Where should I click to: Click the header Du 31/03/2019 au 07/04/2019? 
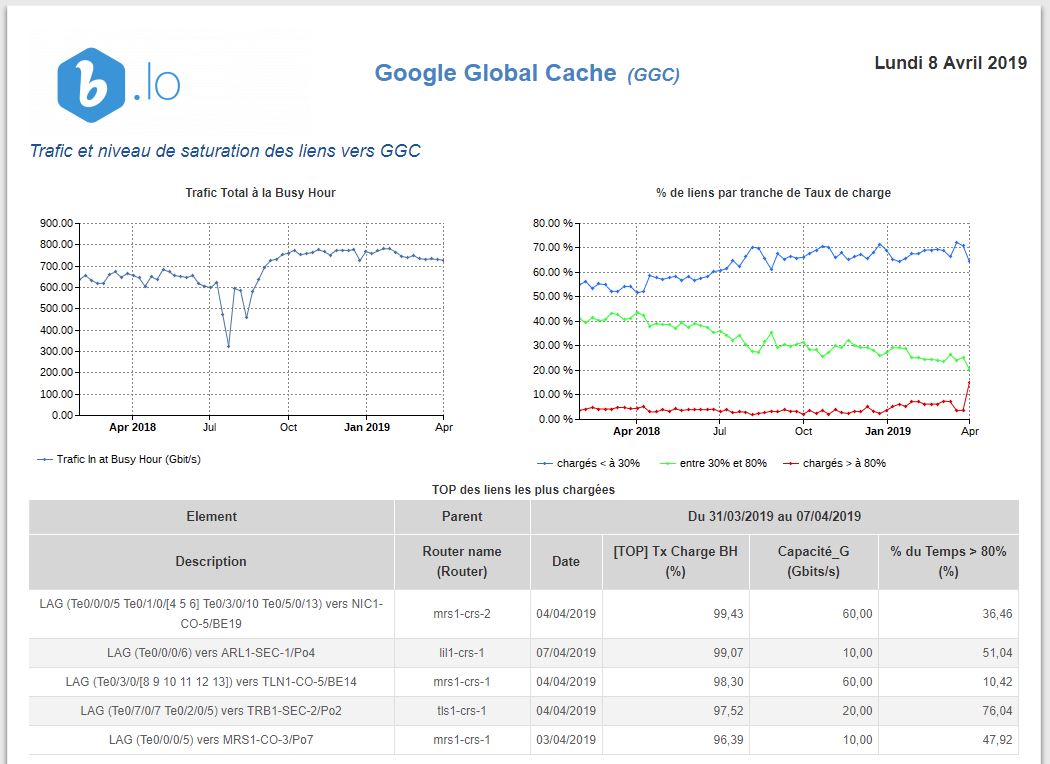[775, 516]
